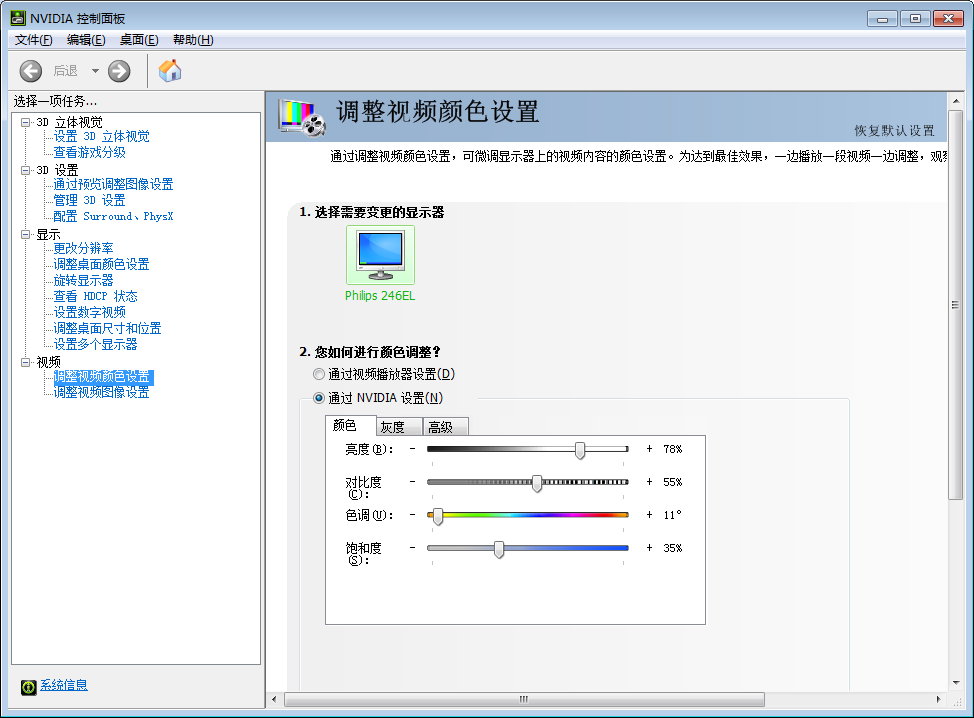Click the 78% brightness value
The height and width of the screenshot is (718, 974).
[x=673, y=449]
